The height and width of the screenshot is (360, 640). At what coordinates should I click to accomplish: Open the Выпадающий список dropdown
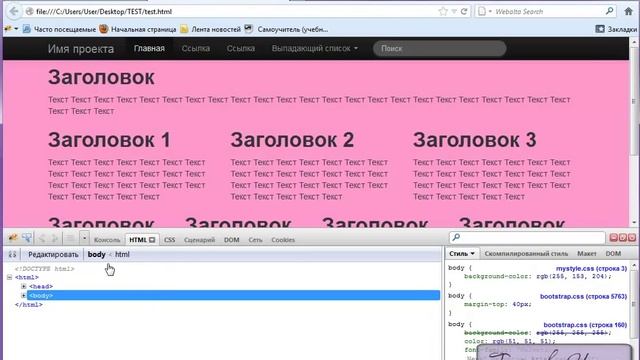pos(315,48)
